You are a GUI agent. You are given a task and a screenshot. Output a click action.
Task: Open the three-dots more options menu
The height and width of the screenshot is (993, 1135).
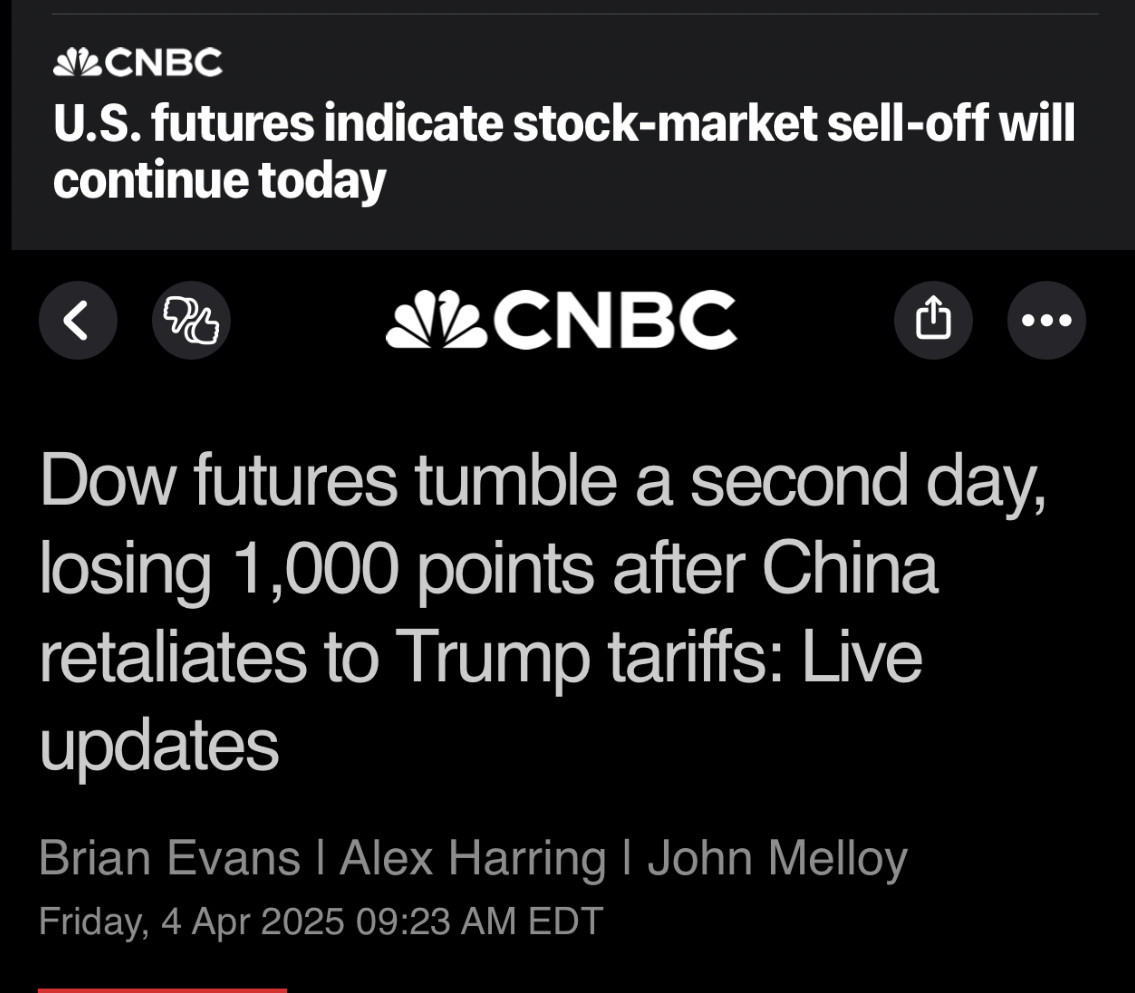click(1046, 320)
